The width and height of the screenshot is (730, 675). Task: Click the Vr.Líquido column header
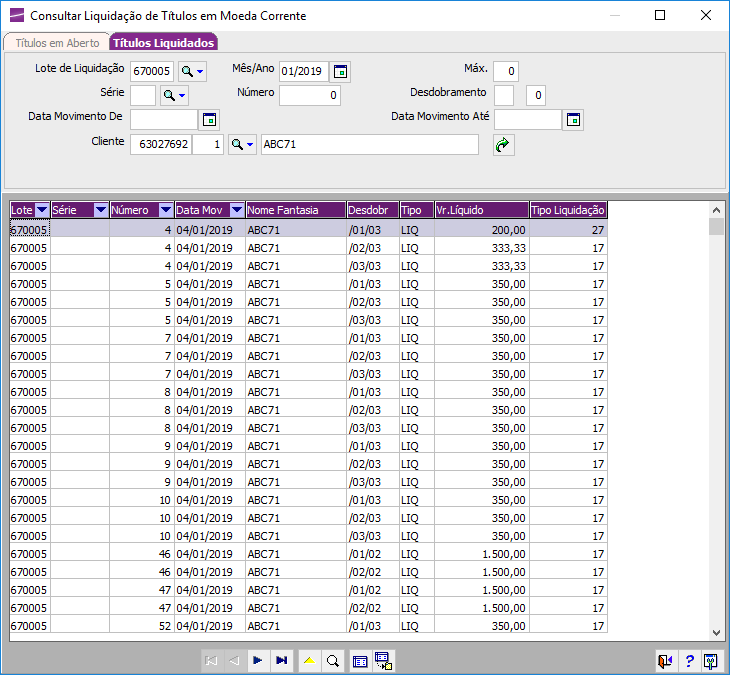pos(481,210)
